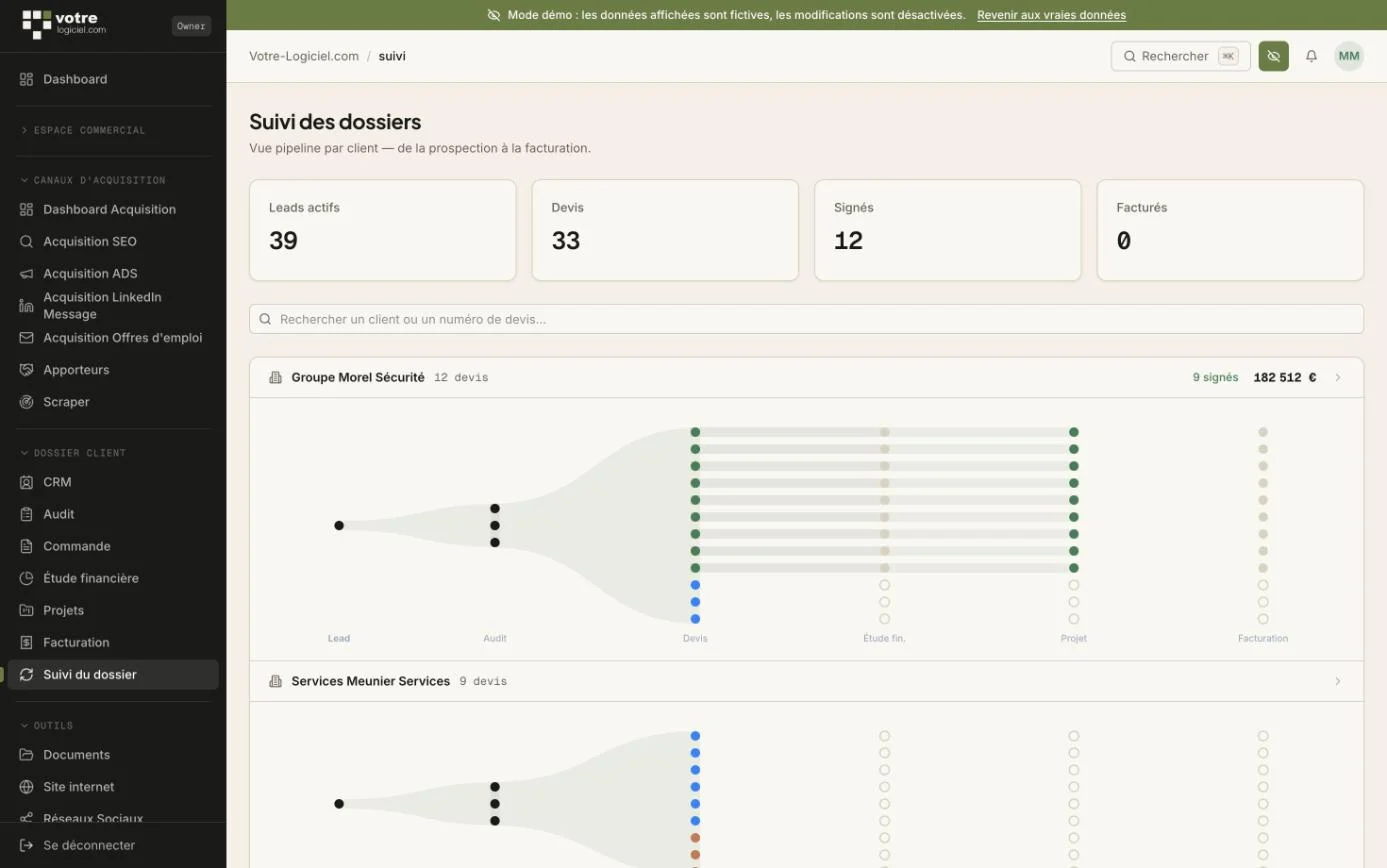Click the Leads actifs card
The height and width of the screenshot is (868, 1387).
pos(383,230)
